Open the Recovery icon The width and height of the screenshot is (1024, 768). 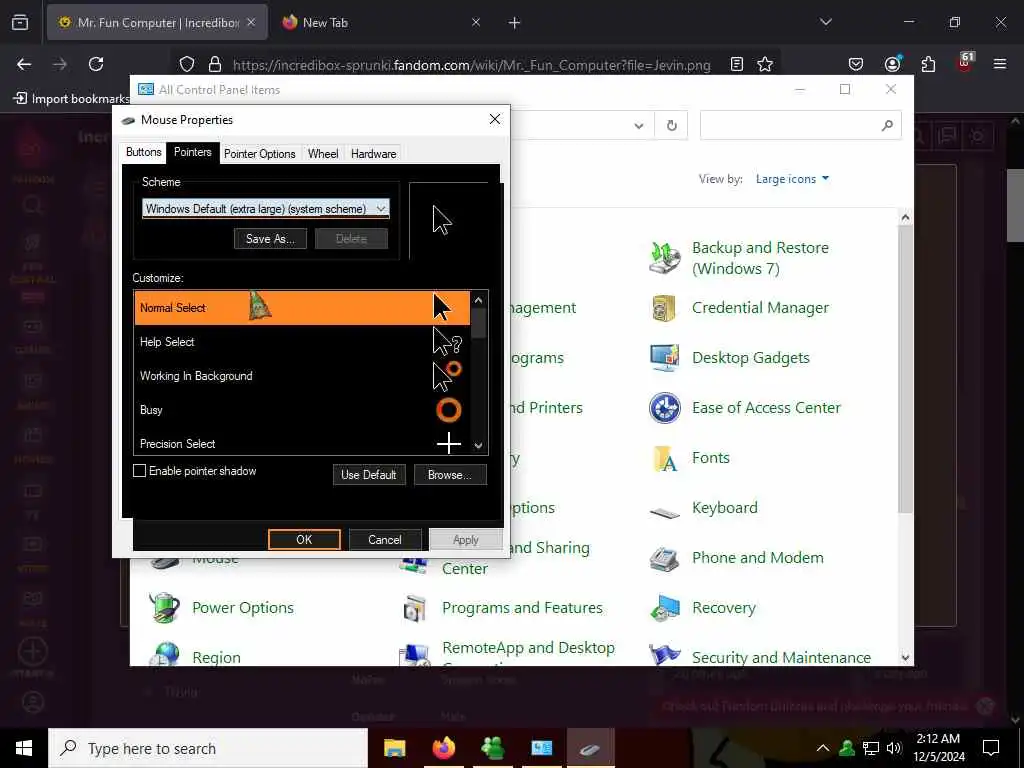(664, 608)
